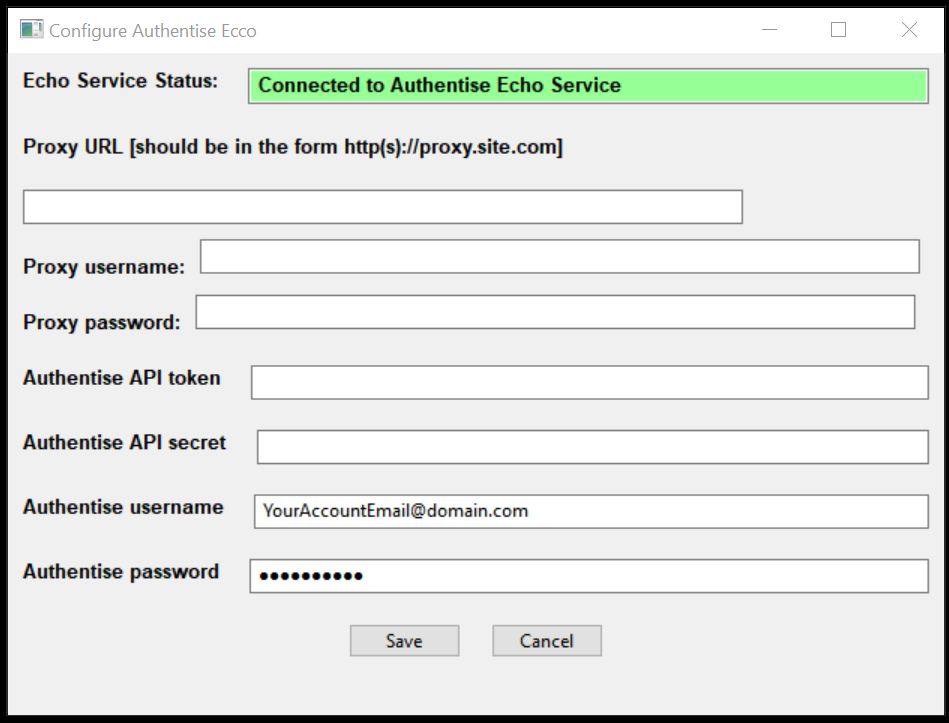The width and height of the screenshot is (949, 723).
Task: Click the Authentise API secret label
Action: [125, 442]
